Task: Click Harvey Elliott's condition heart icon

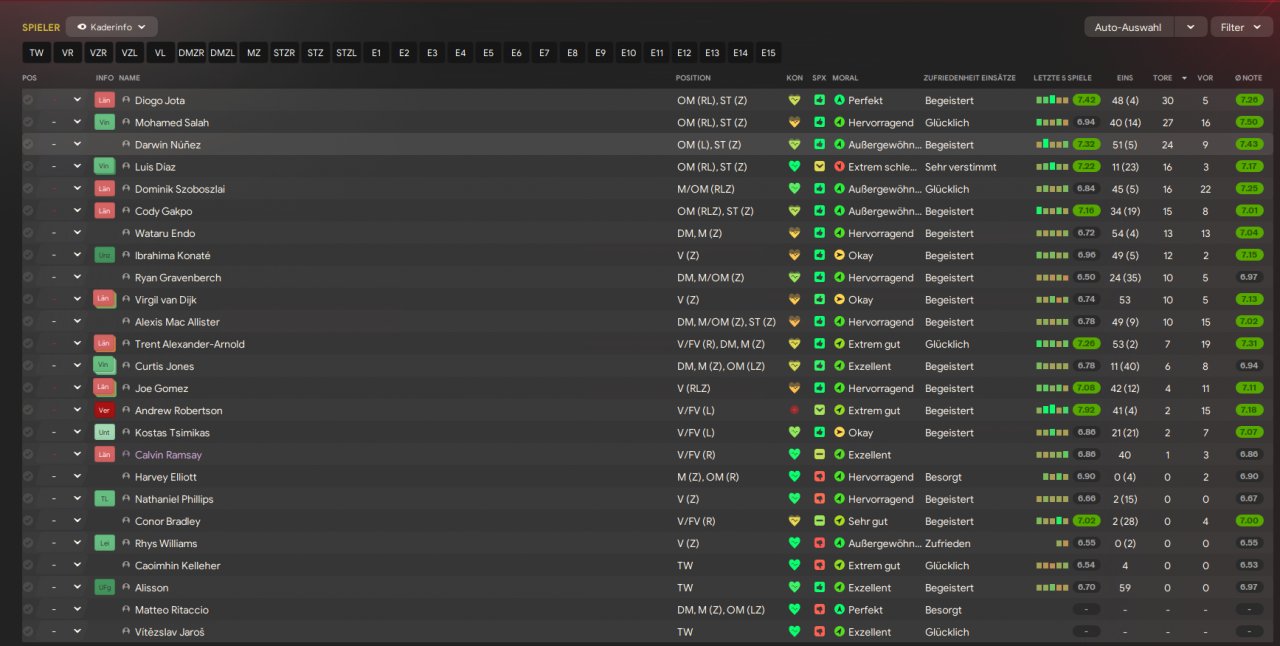Action: [x=795, y=477]
